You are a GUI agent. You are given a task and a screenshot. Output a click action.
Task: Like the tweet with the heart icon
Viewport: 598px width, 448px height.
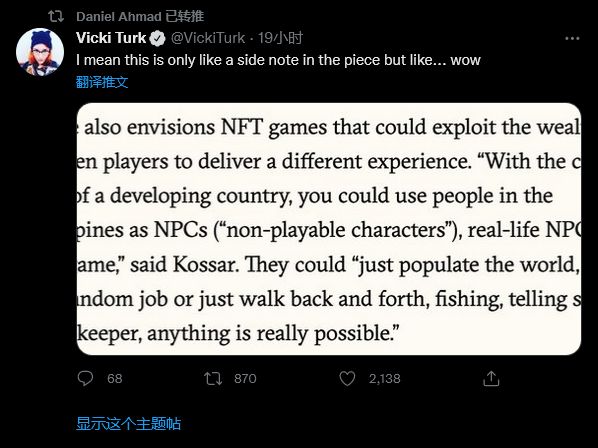(347, 379)
